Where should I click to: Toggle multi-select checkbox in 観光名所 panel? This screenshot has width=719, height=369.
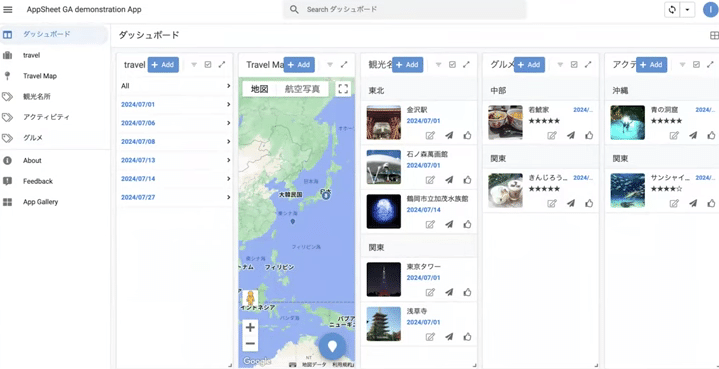click(452, 65)
